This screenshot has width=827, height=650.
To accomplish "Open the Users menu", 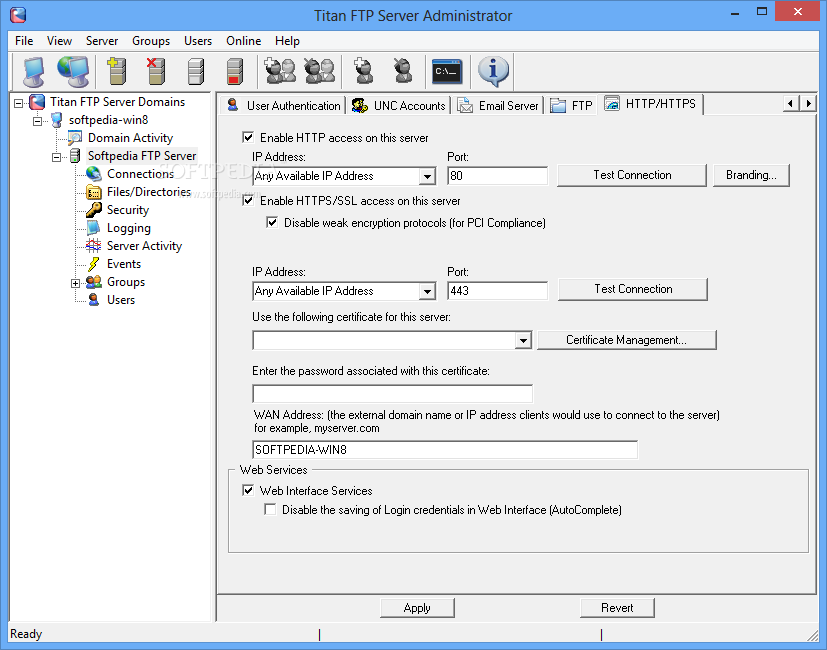I will [198, 41].
